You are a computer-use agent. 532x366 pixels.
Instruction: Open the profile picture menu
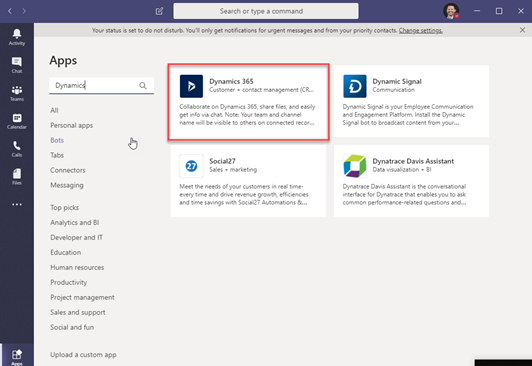tap(451, 11)
